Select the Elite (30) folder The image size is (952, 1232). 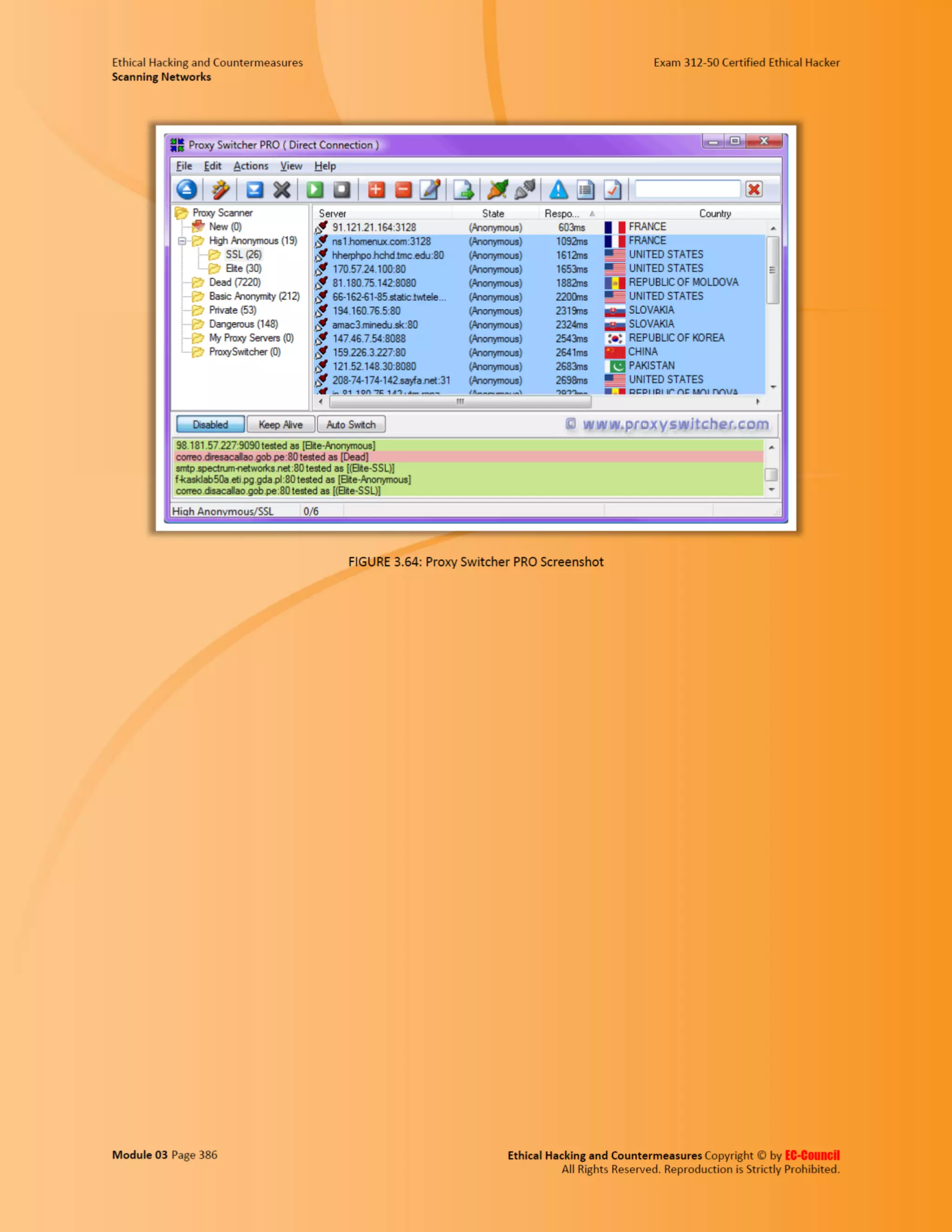point(243,269)
